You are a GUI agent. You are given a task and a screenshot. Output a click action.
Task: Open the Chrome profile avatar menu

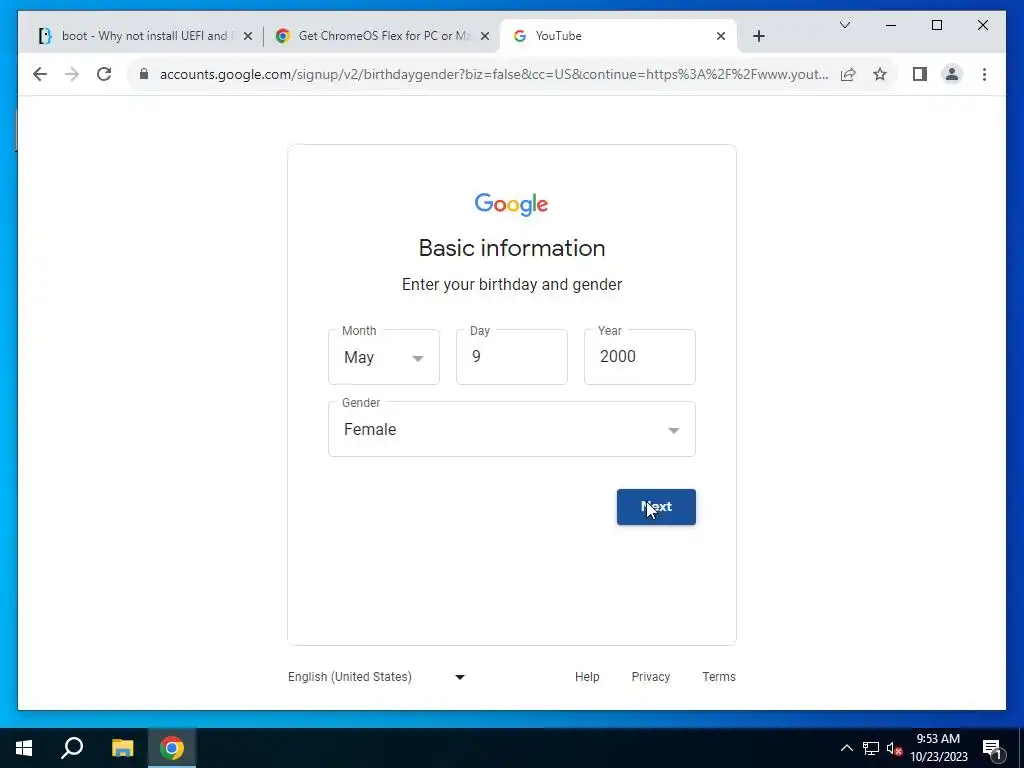click(x=952, y=74)
